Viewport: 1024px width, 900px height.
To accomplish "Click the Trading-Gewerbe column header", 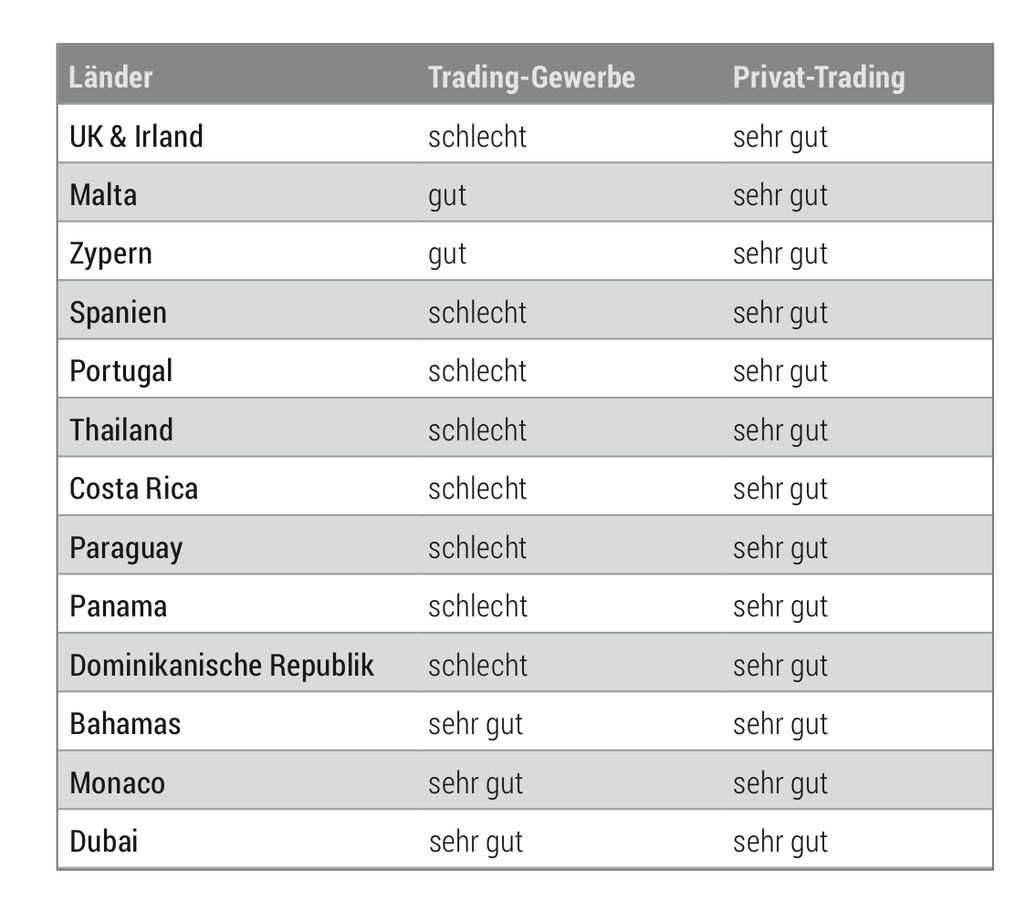I will click(x=531, y=77).
